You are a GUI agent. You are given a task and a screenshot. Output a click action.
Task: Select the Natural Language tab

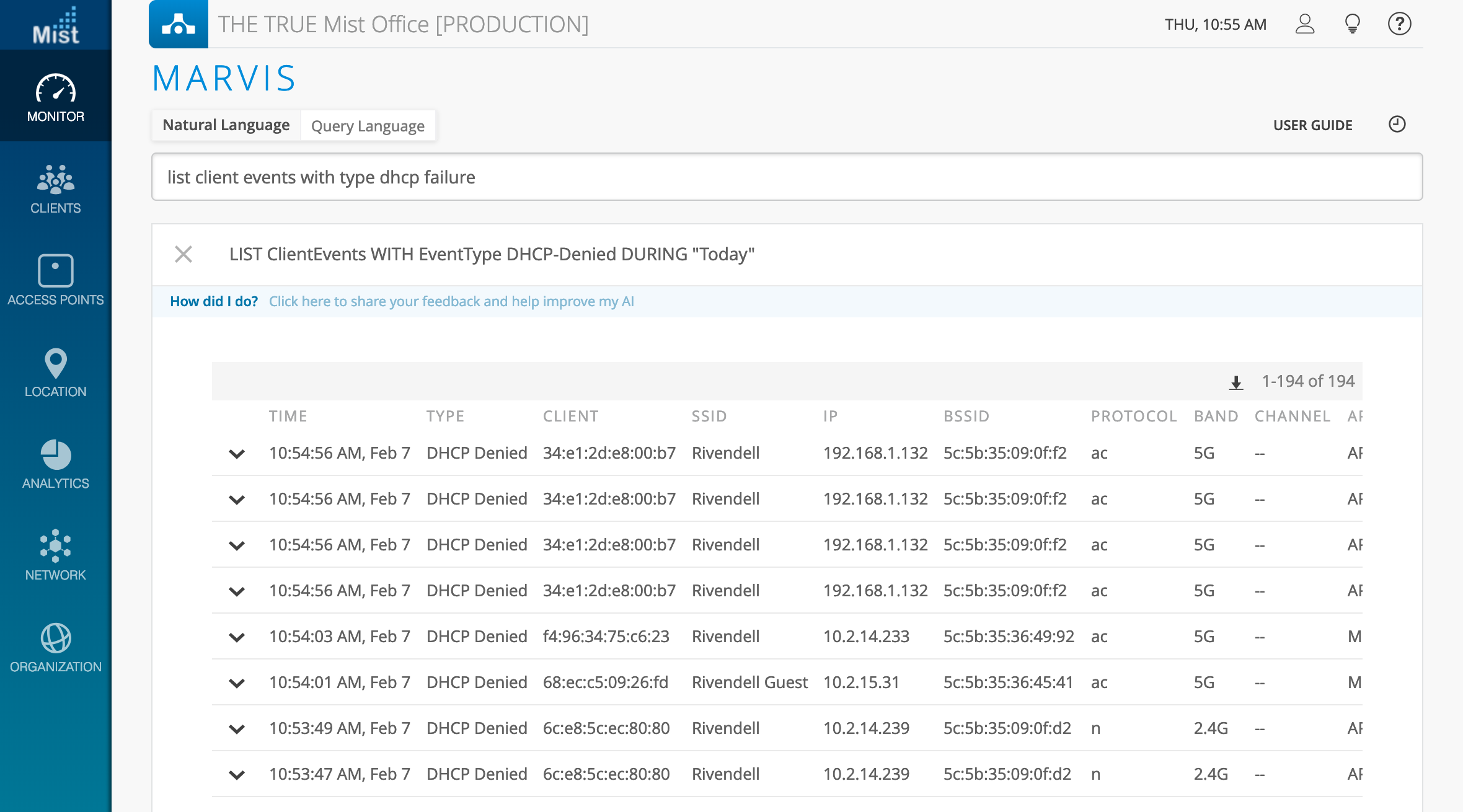pos(226,125)
